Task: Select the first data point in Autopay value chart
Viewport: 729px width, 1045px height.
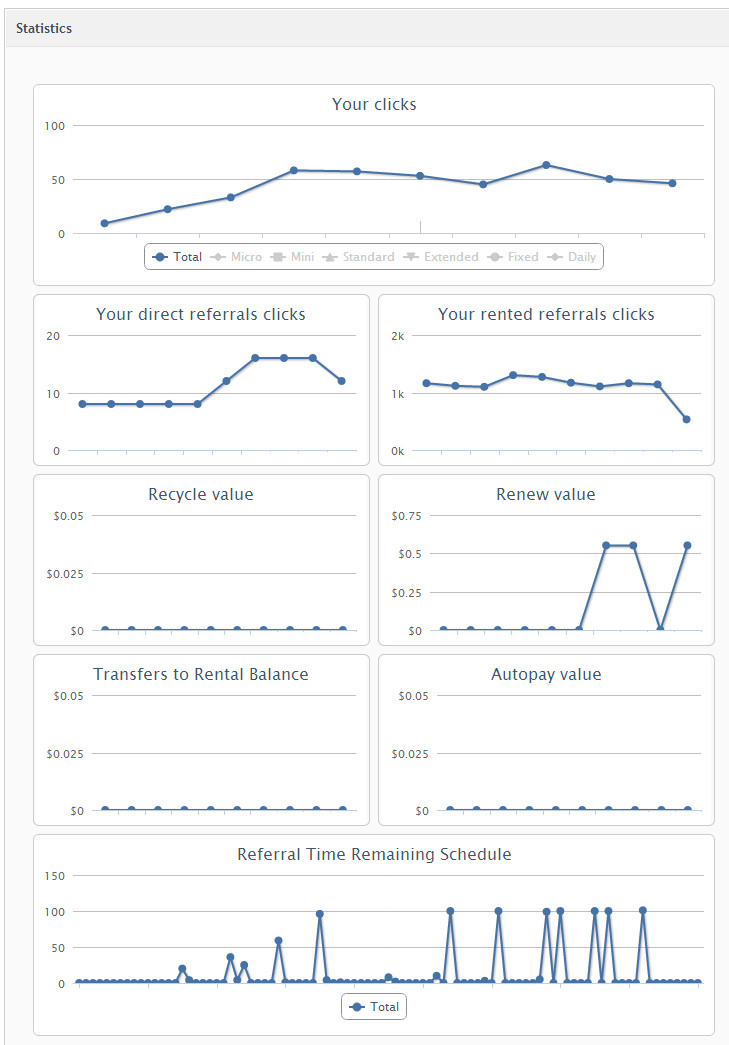Action: (x=450, y=810)
